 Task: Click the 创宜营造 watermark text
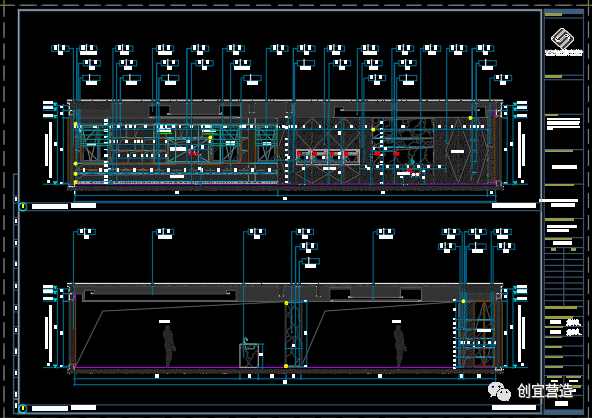[545, 391]
